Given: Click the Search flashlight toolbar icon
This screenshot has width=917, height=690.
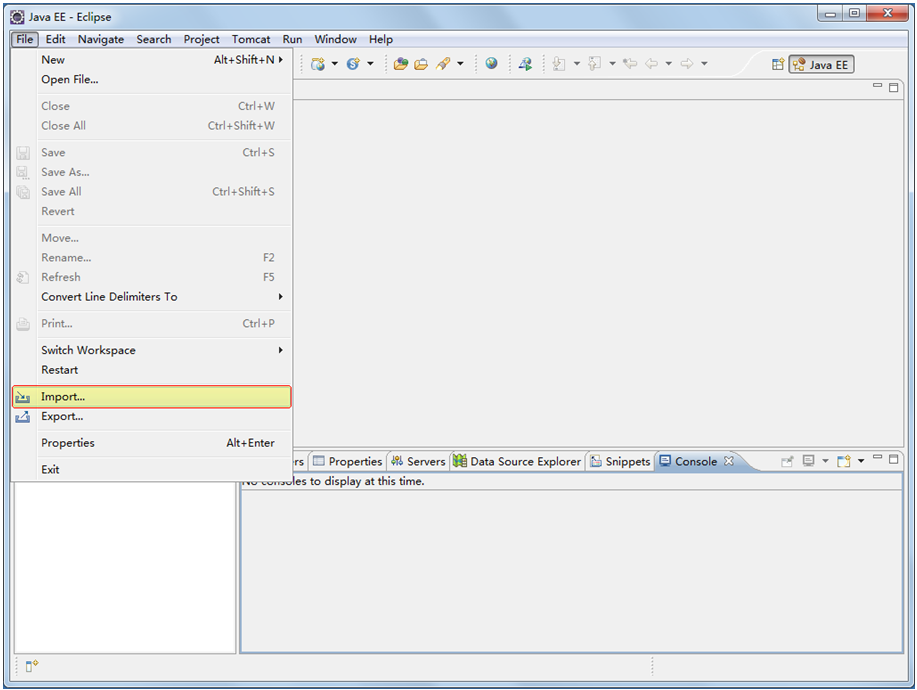Looking at the screenshot, I should pyautogui.click(x=443, y=64).
